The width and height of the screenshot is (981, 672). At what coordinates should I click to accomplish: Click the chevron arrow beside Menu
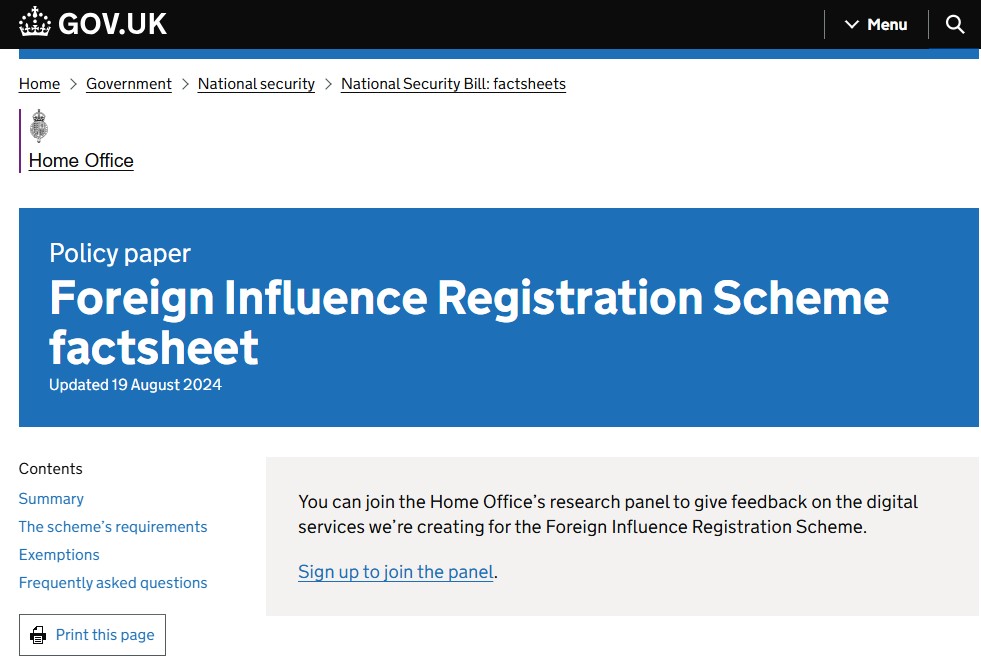click(x=851, y=24)
